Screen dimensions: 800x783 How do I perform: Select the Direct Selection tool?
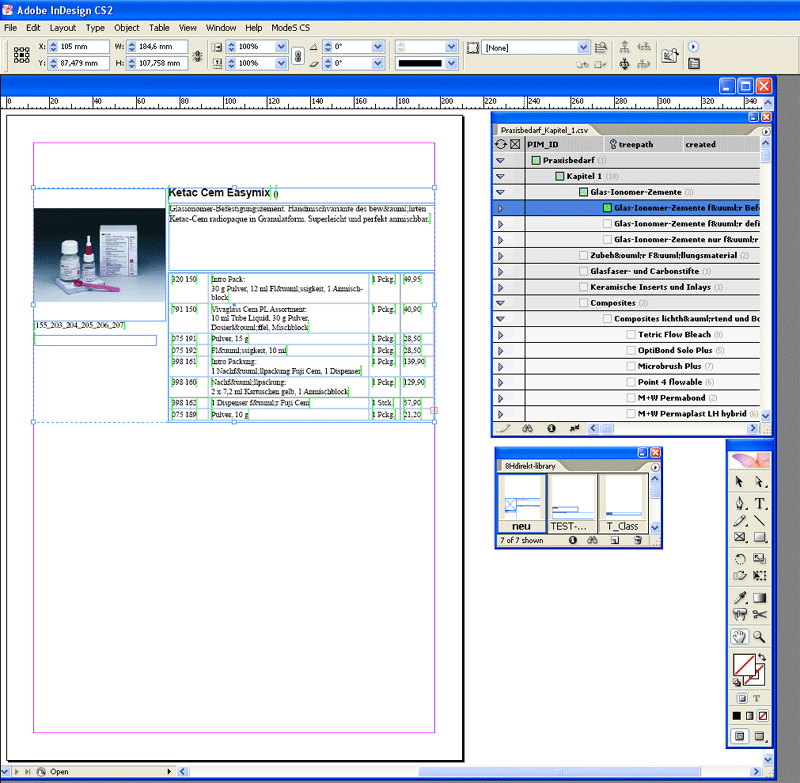click(x=760, y=483)
